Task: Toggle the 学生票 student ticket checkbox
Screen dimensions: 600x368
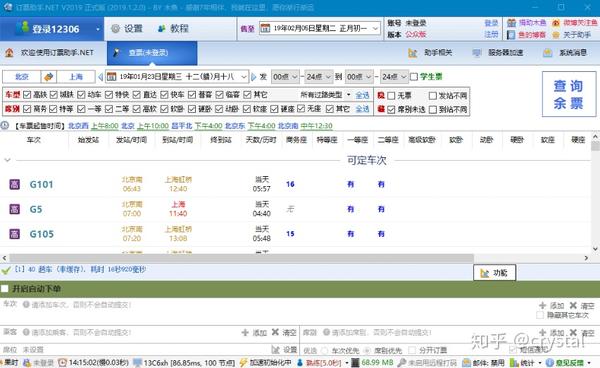Action: click(414, 77)
